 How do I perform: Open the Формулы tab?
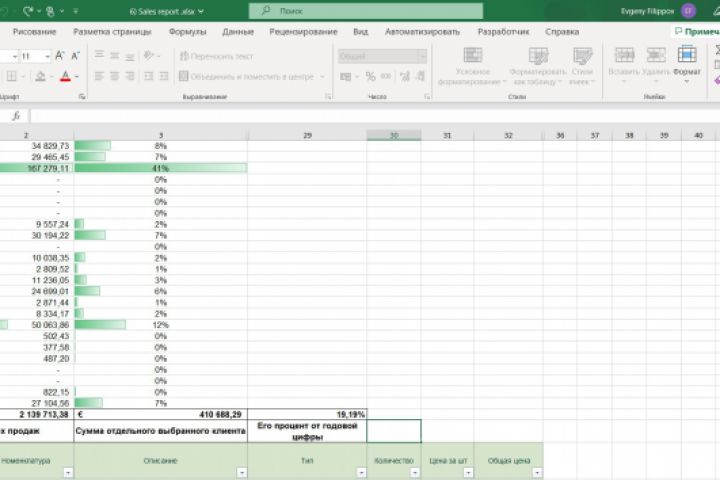187,32
